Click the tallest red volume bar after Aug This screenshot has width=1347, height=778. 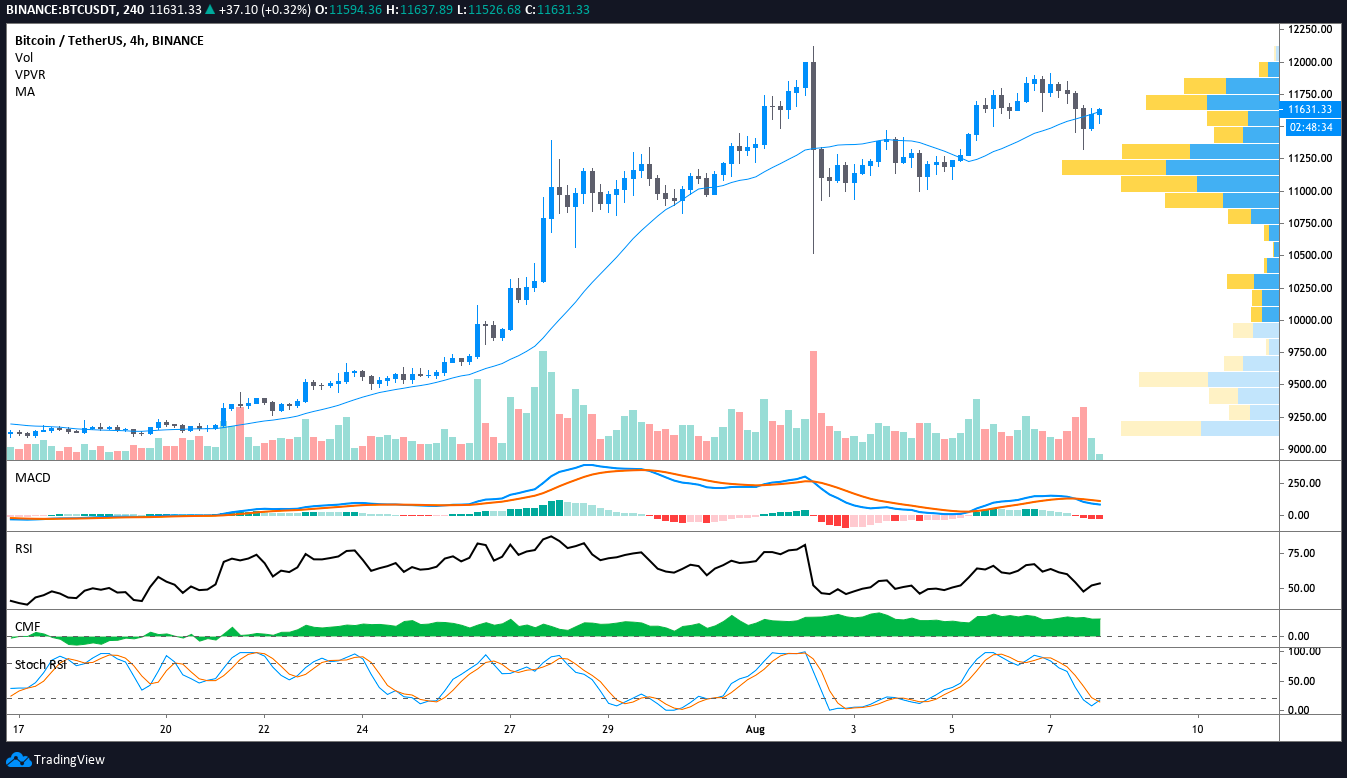[x=813, y=404]
